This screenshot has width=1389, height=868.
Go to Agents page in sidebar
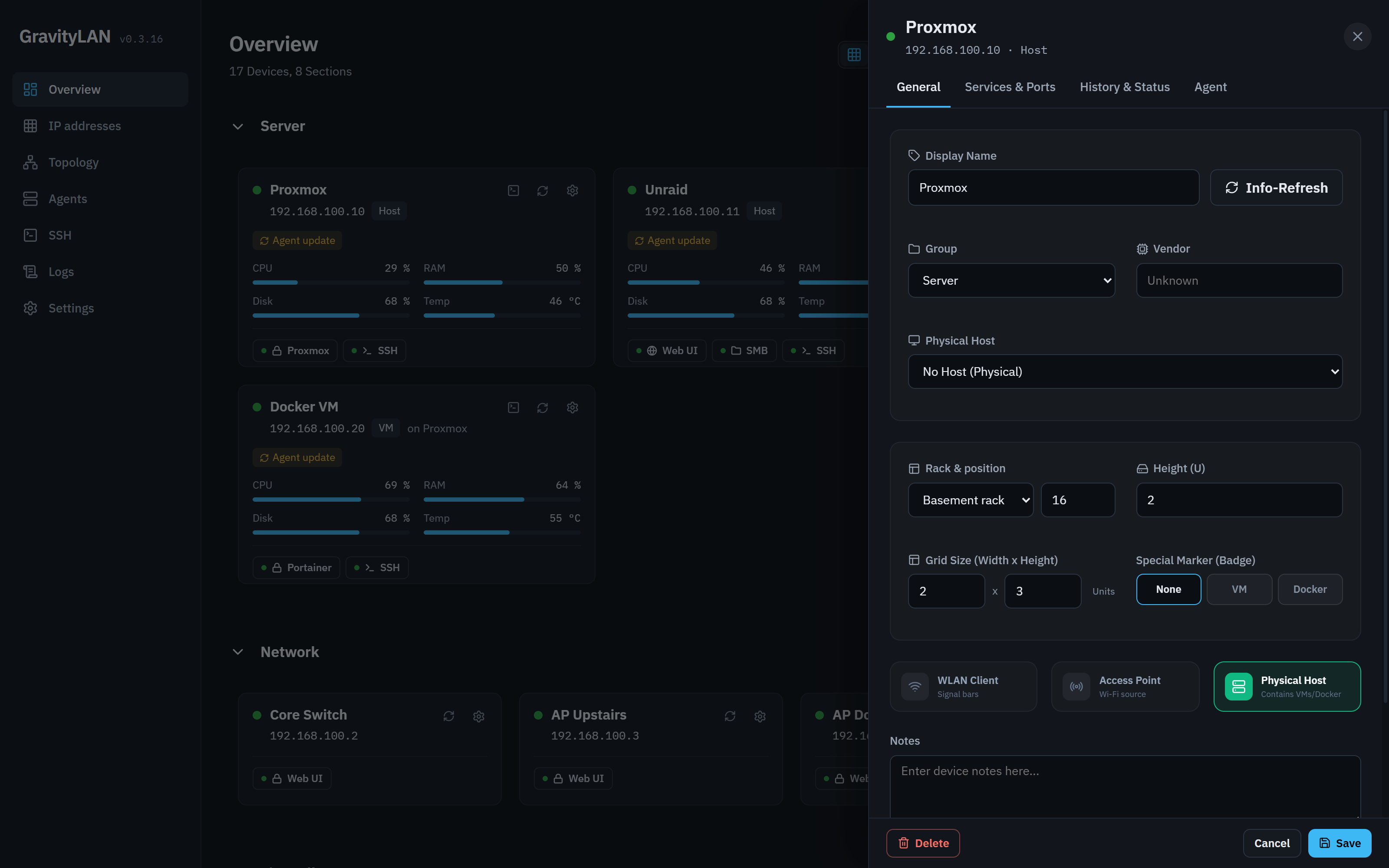[100, 199]
